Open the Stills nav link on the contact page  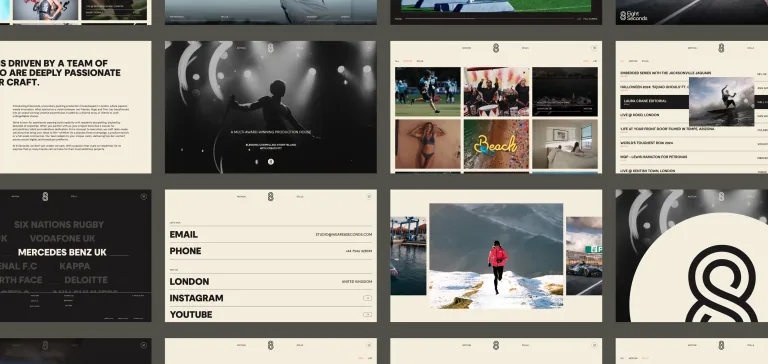coord(300,196)
